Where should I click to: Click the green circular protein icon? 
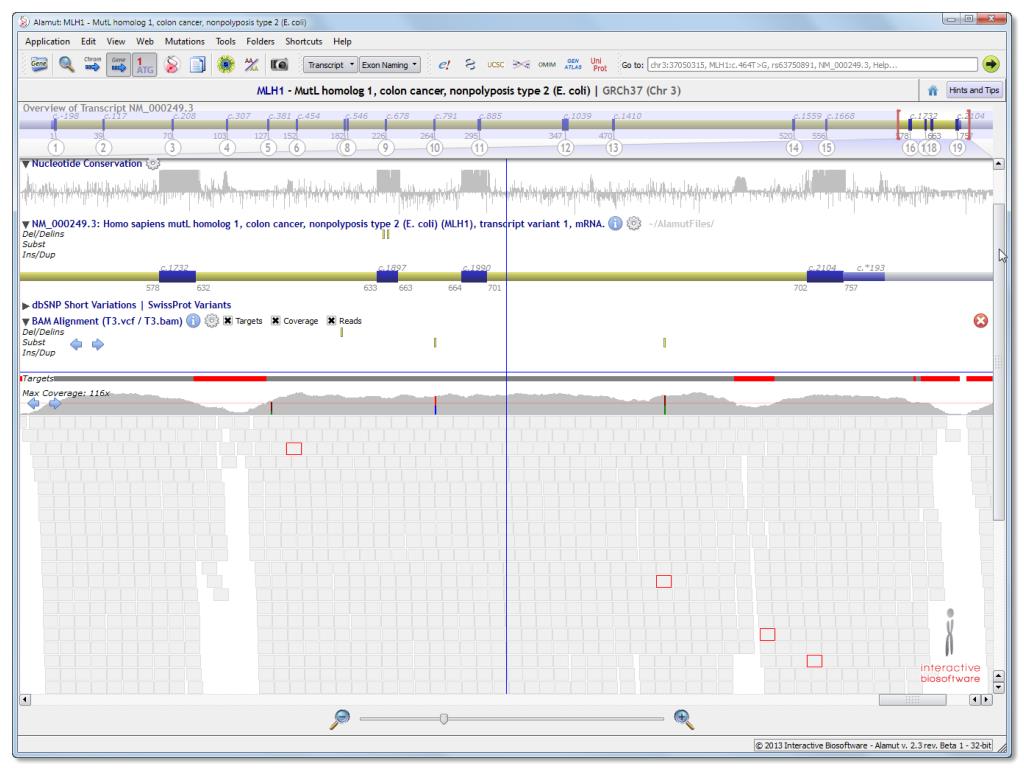tap(225, 65)
